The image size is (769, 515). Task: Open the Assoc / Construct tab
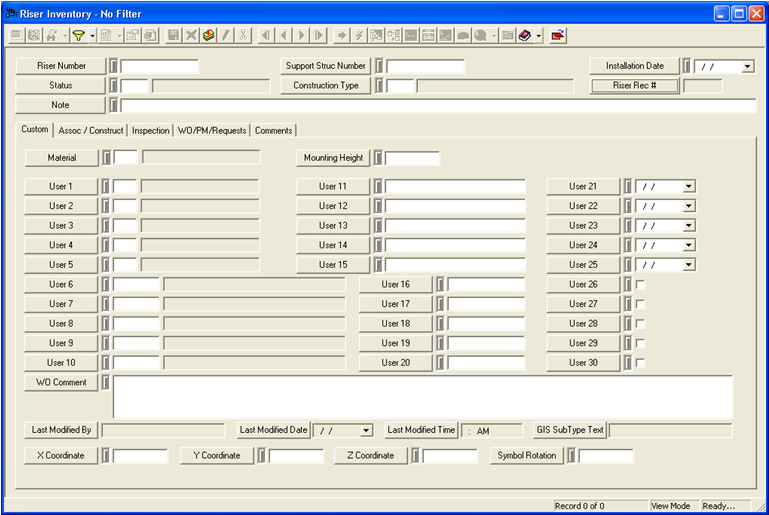pyautogui.click(x=91, y=130)
